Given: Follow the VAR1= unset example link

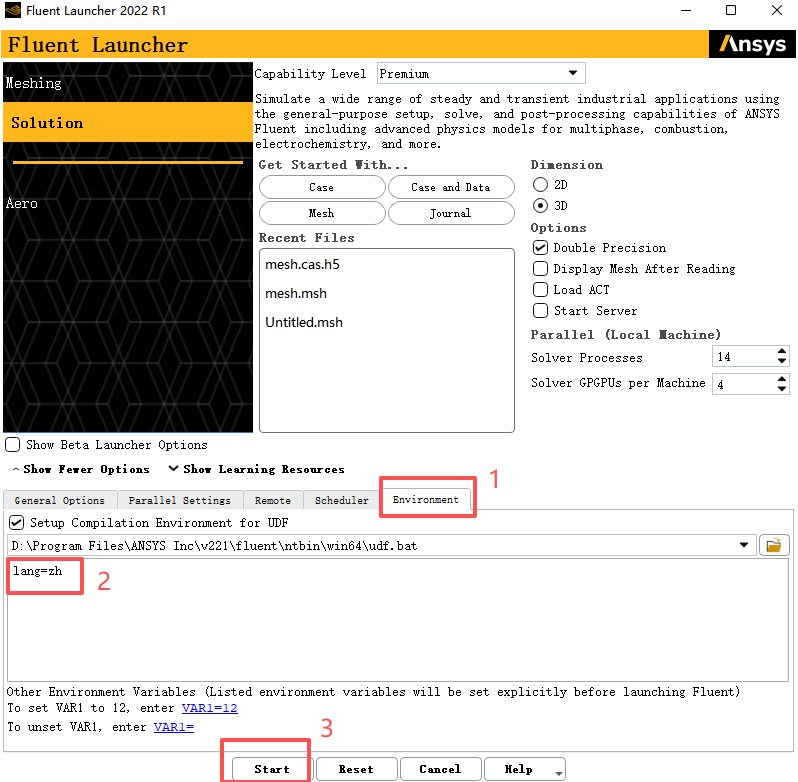Looking at the screenshot, I should (x=174, y=727).
